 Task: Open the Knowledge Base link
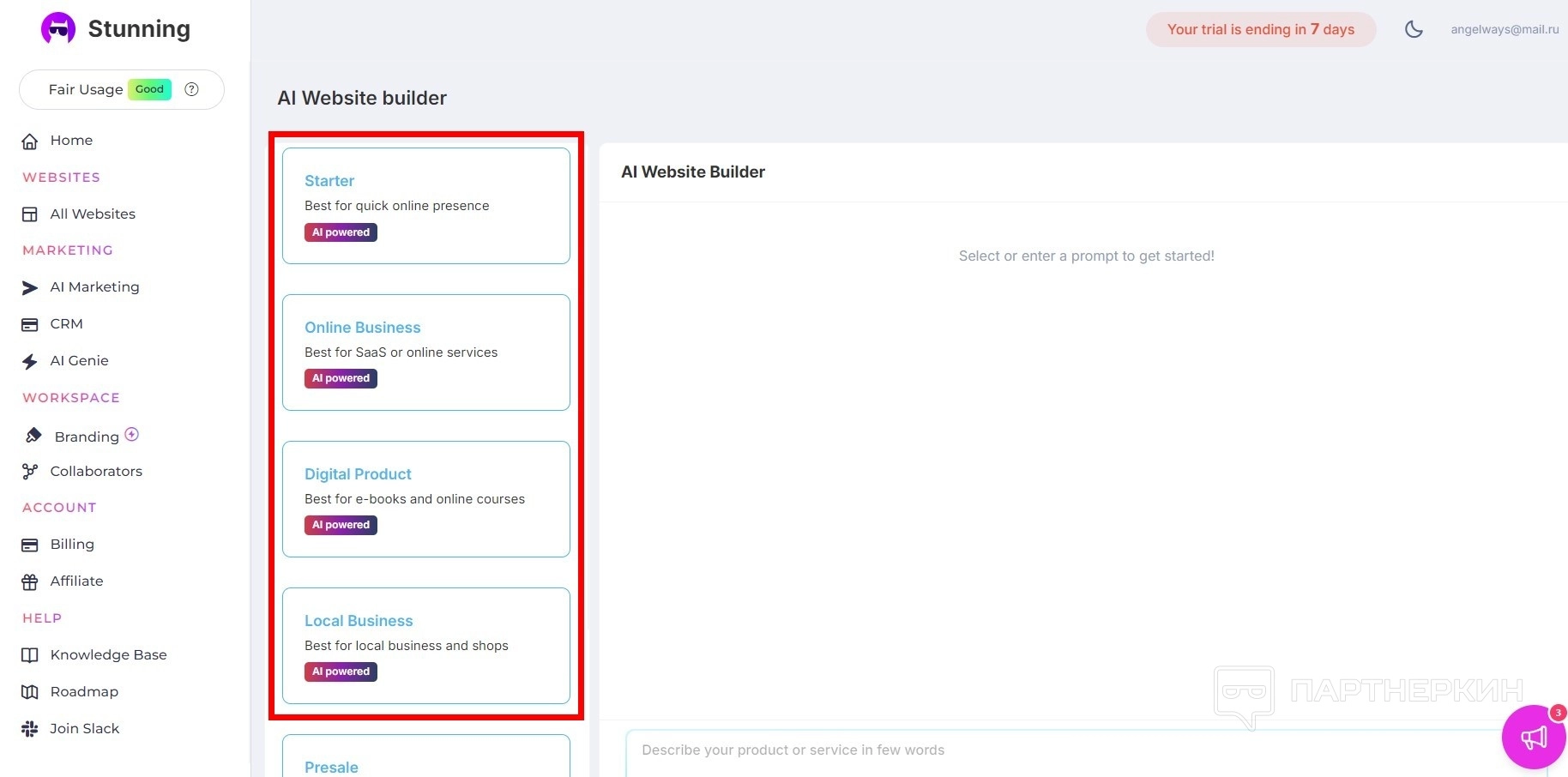[x=108, y=655]
